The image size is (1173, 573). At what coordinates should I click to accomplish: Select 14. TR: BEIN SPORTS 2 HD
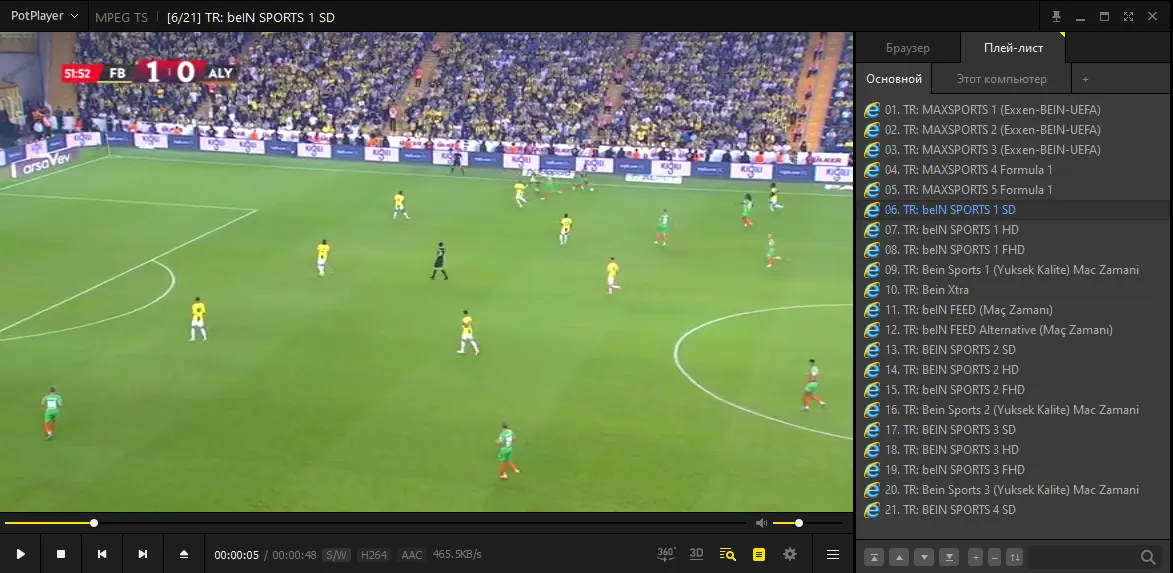1012,370
